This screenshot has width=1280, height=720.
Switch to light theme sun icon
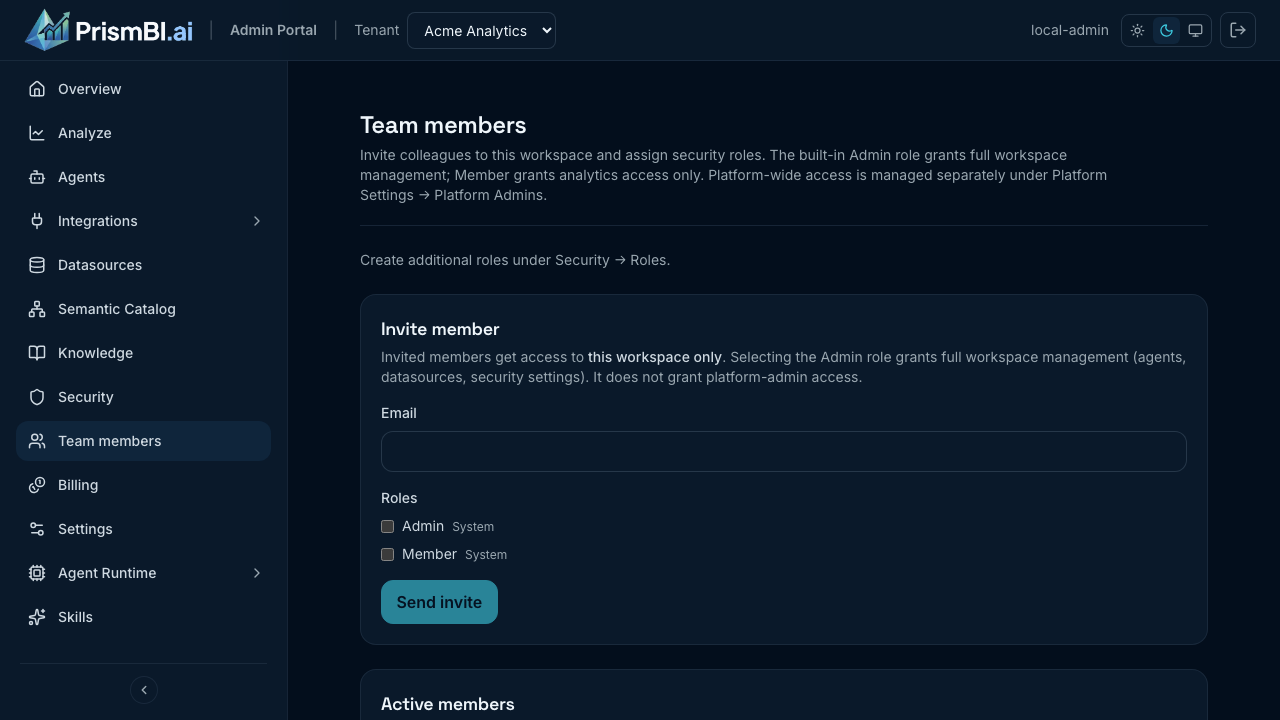coord(1138,31)
